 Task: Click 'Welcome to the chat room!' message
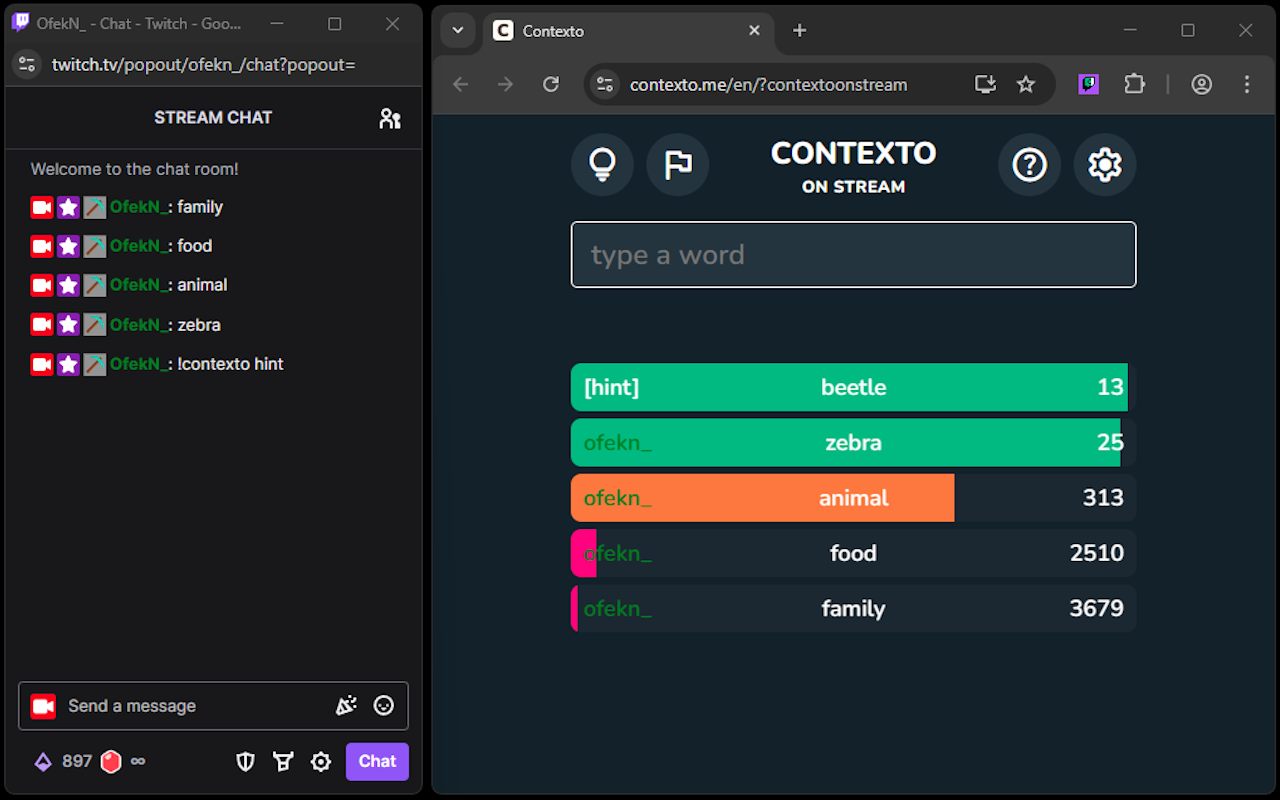135,169
